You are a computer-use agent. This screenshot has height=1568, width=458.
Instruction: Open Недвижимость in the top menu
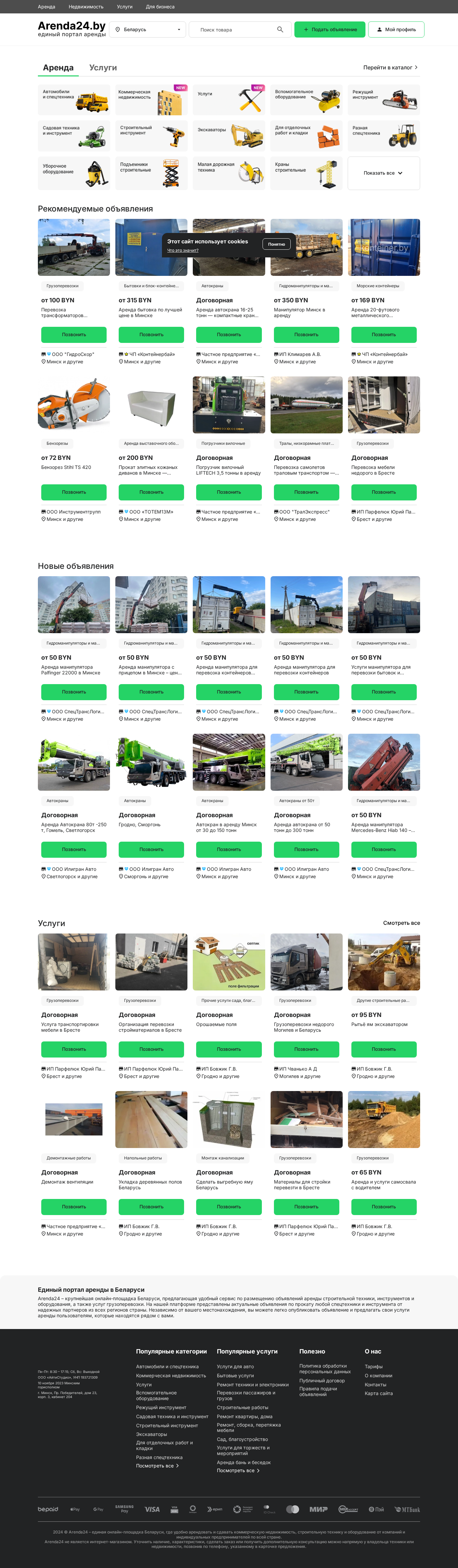click(x=86, y=7)
